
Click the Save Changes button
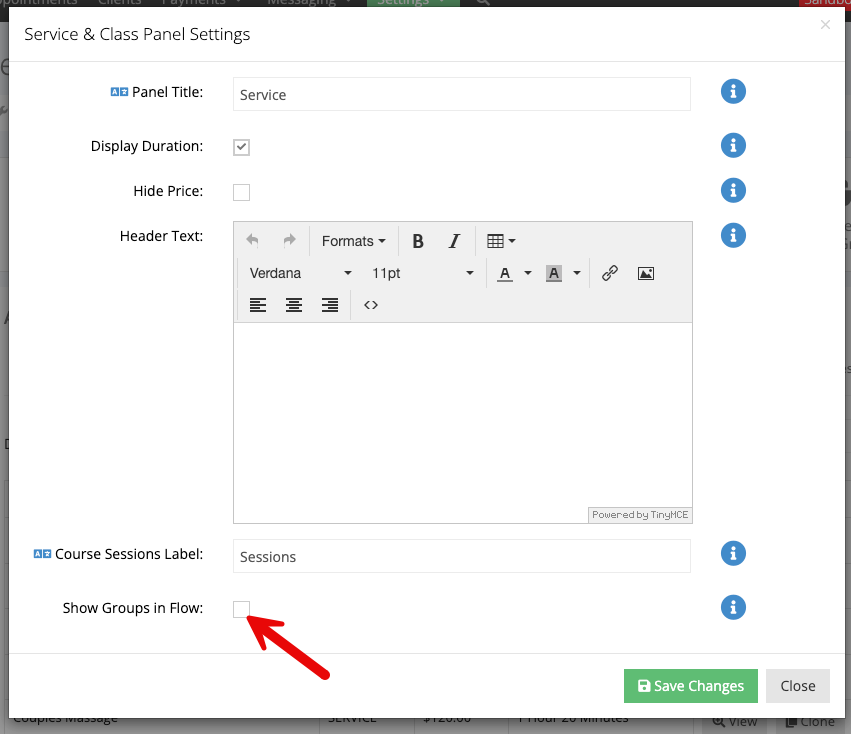tap(690, 686)
